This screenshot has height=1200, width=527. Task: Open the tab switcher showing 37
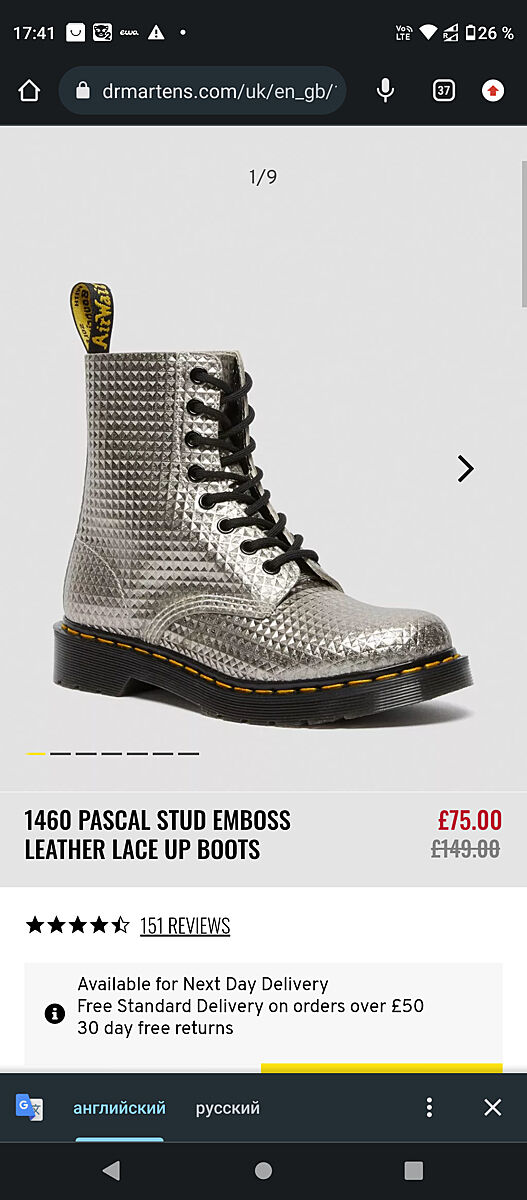[443, 91]
